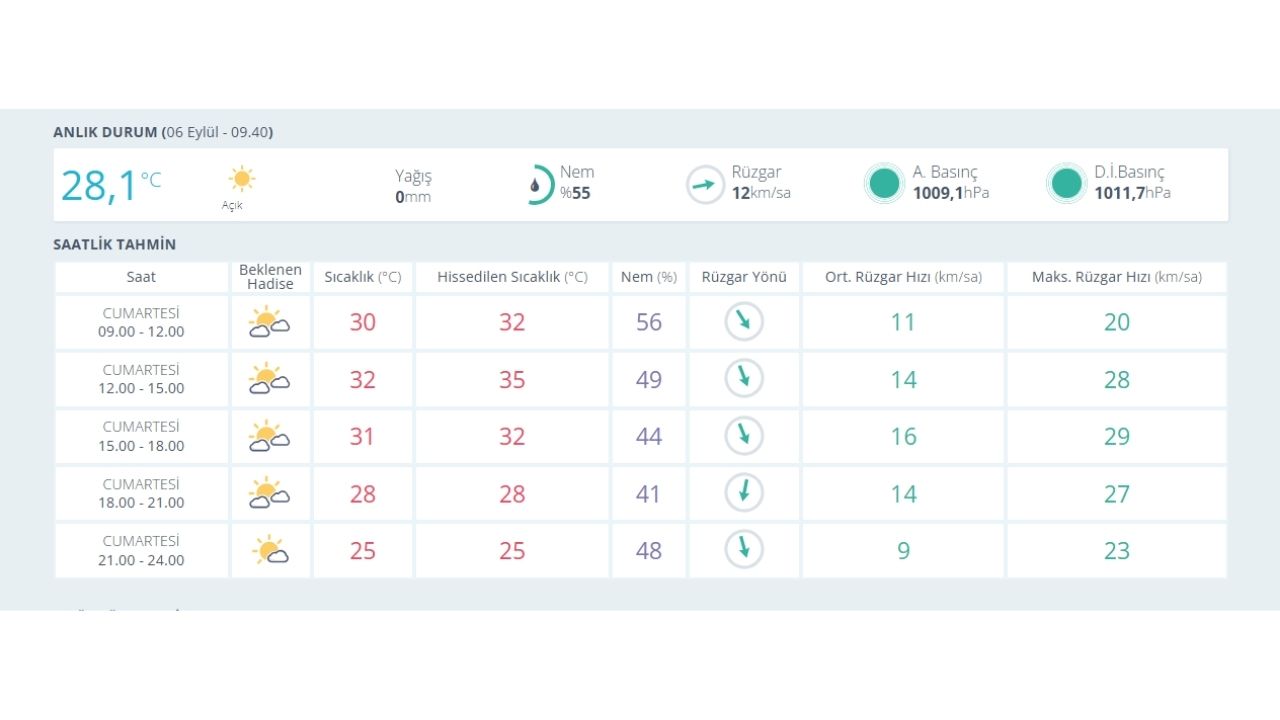
Task: Click the 'Hissedilen Sıcaklık' column header
Action: pyautogui.click(x=512, y=277)
